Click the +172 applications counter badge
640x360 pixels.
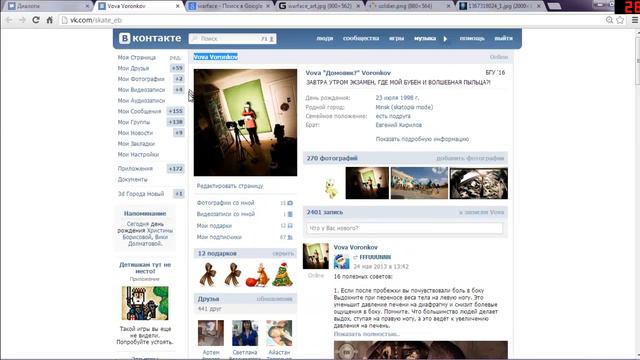(x=176, y=169)
